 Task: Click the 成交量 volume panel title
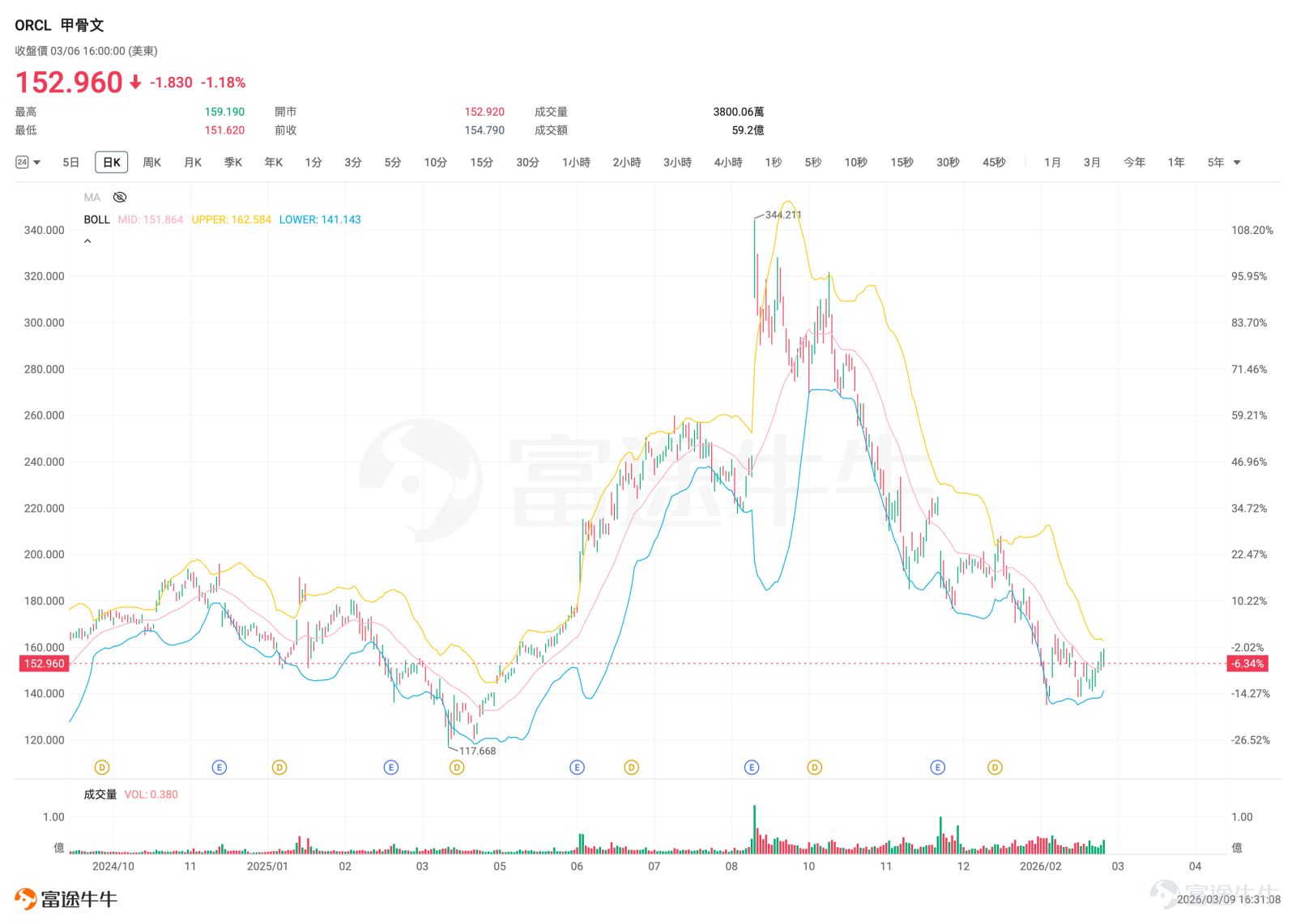point(100,794)
